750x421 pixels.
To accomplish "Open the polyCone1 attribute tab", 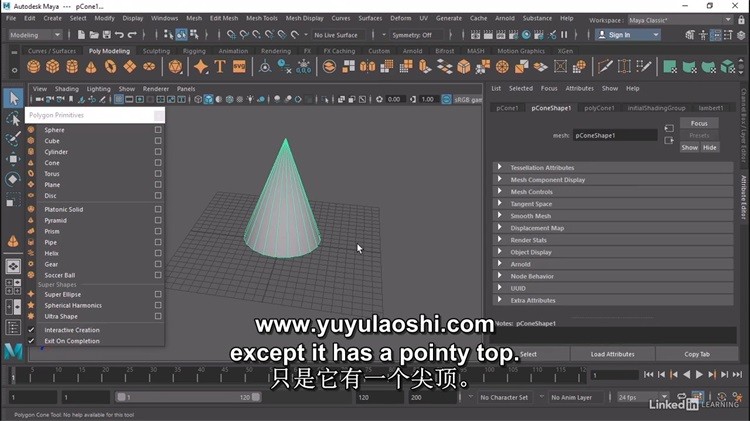I will [x=599, y=108].
